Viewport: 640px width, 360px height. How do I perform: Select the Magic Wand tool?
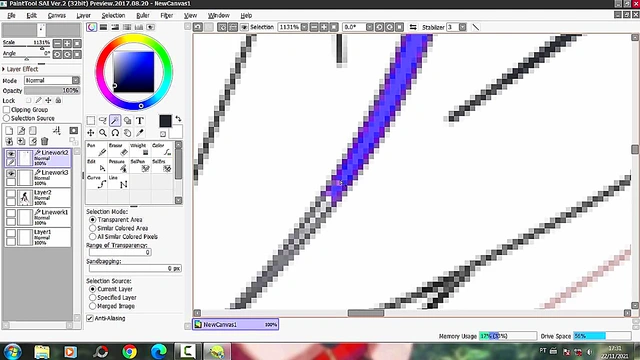click(x=115, y=120)
